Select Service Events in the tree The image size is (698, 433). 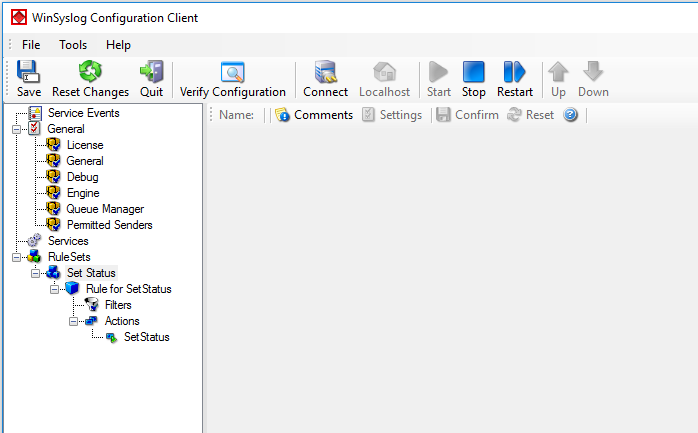84,113
